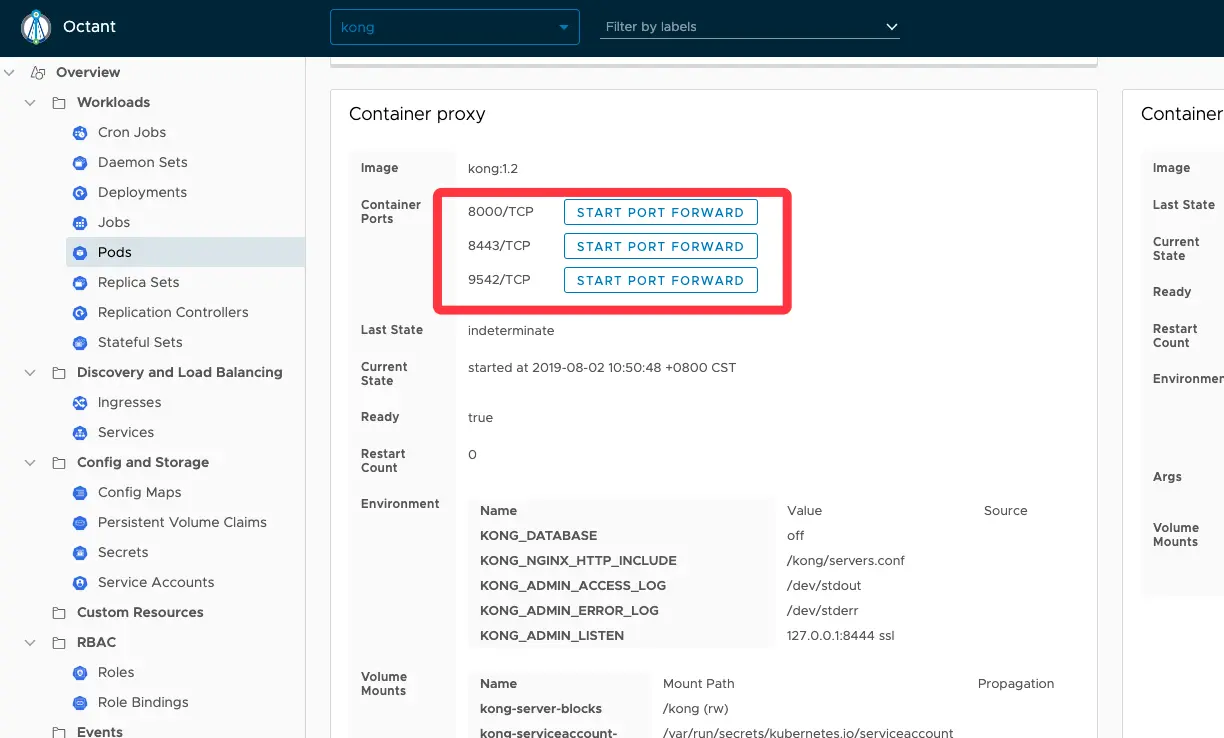Click the Persistent Volume Claims icon
The width and height of the screenshot is (1224, 738).
[x=80, y=522]
